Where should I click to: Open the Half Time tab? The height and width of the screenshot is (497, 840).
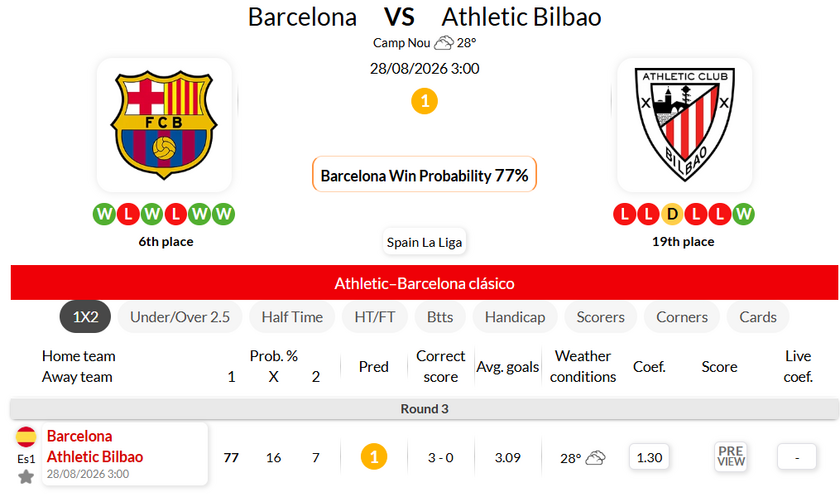coord(292,317)
